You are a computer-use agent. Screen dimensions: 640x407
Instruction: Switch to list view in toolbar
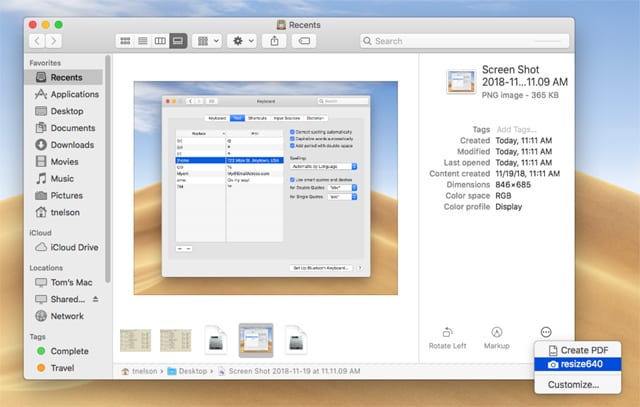pos(142,41)
